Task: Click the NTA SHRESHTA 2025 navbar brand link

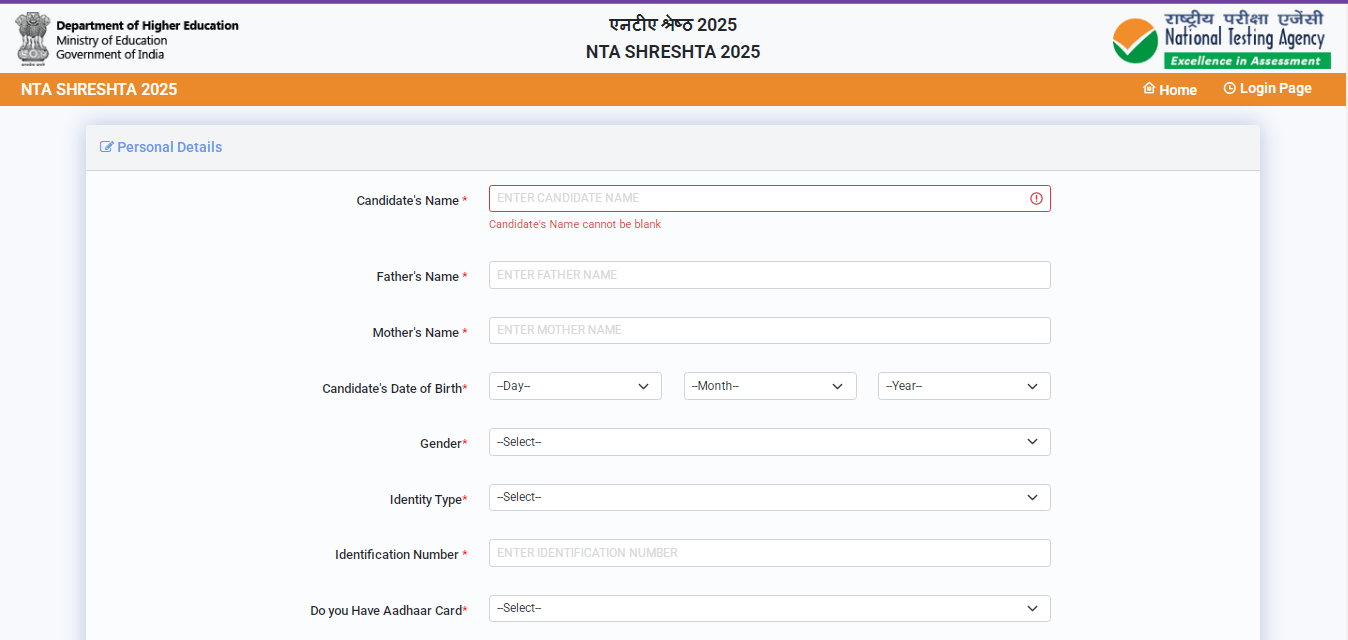Action: tap(99, 89)
